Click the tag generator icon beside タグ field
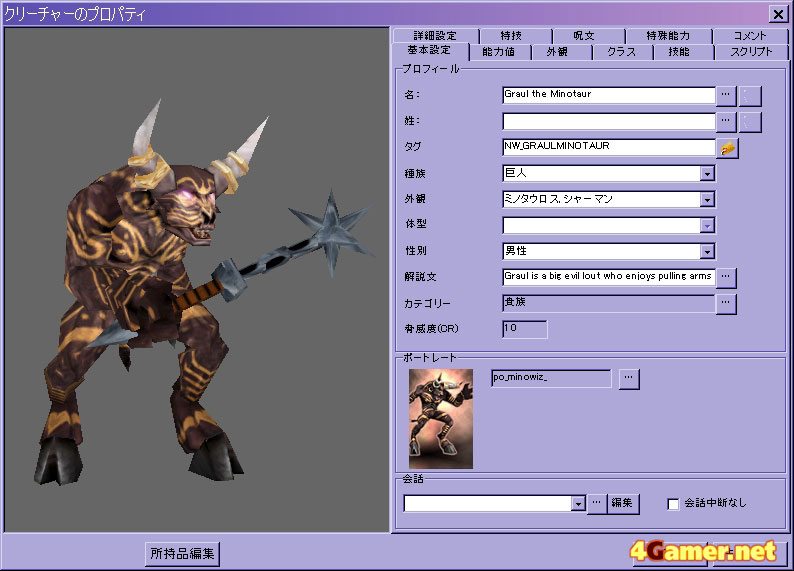 pyautogui.click(x=728, y=148)
